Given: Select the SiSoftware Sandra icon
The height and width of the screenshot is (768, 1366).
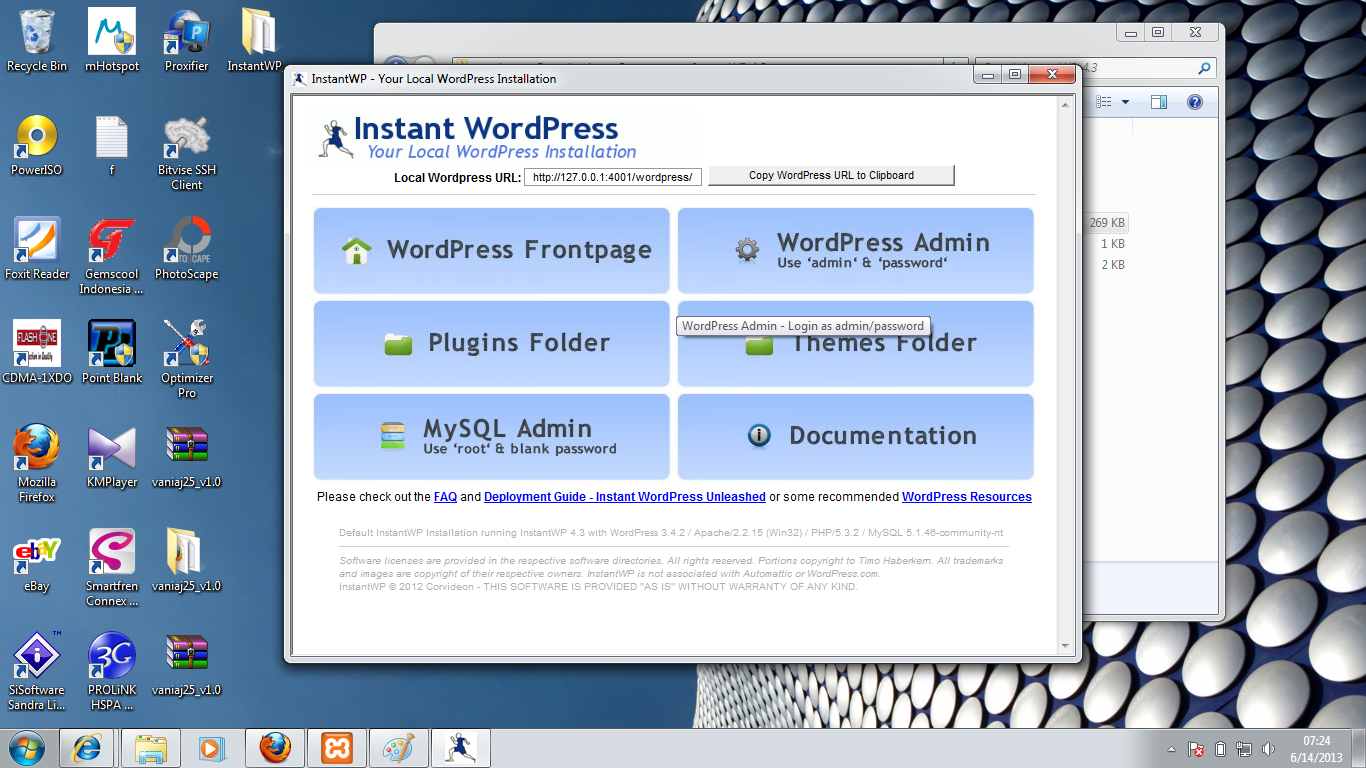Looking at the screenshot, I should (x=37, y=672).
